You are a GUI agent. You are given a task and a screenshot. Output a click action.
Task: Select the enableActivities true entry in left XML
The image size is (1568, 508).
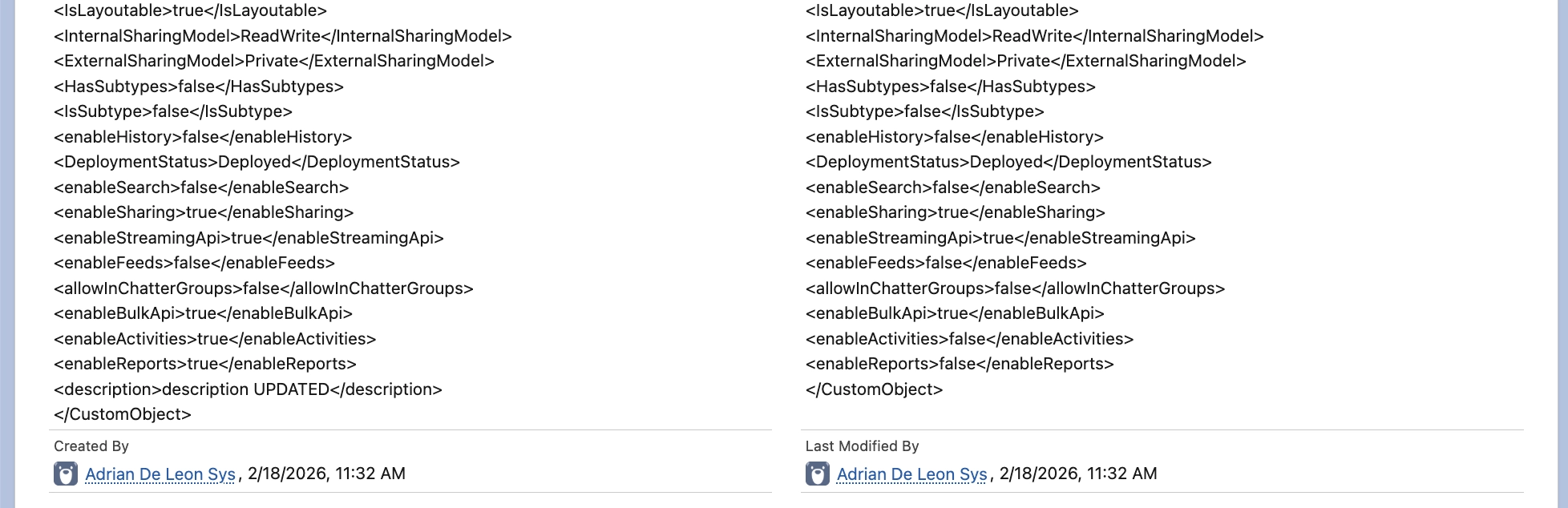(214, 338)
